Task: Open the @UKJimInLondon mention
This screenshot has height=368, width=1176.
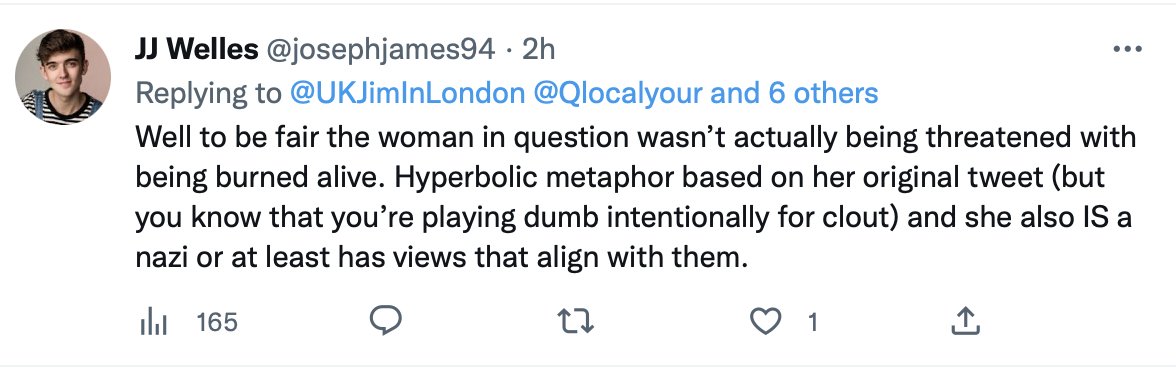Action: pos(407,93)
